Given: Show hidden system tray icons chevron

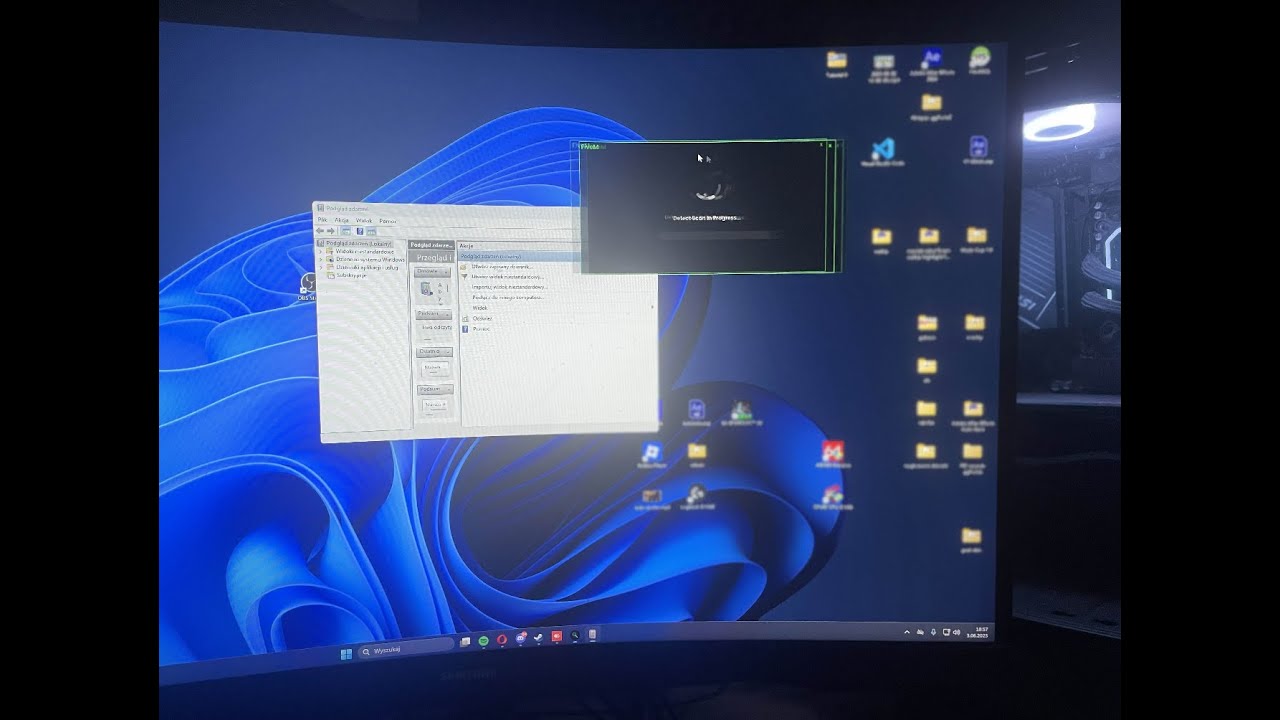Looking at the screenshot, I should [907, 632].
